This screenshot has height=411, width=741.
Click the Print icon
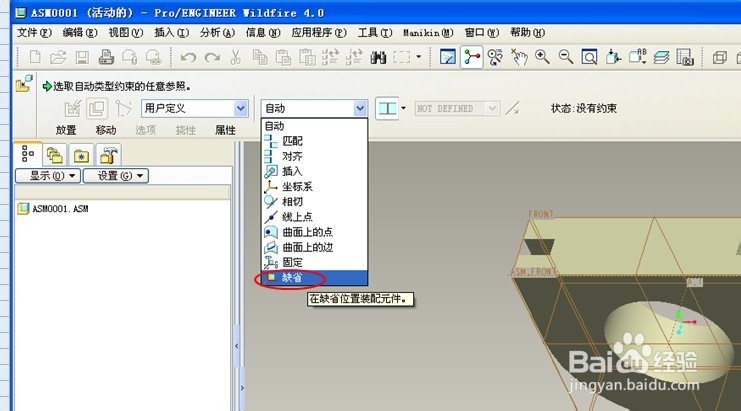point(106,57)
